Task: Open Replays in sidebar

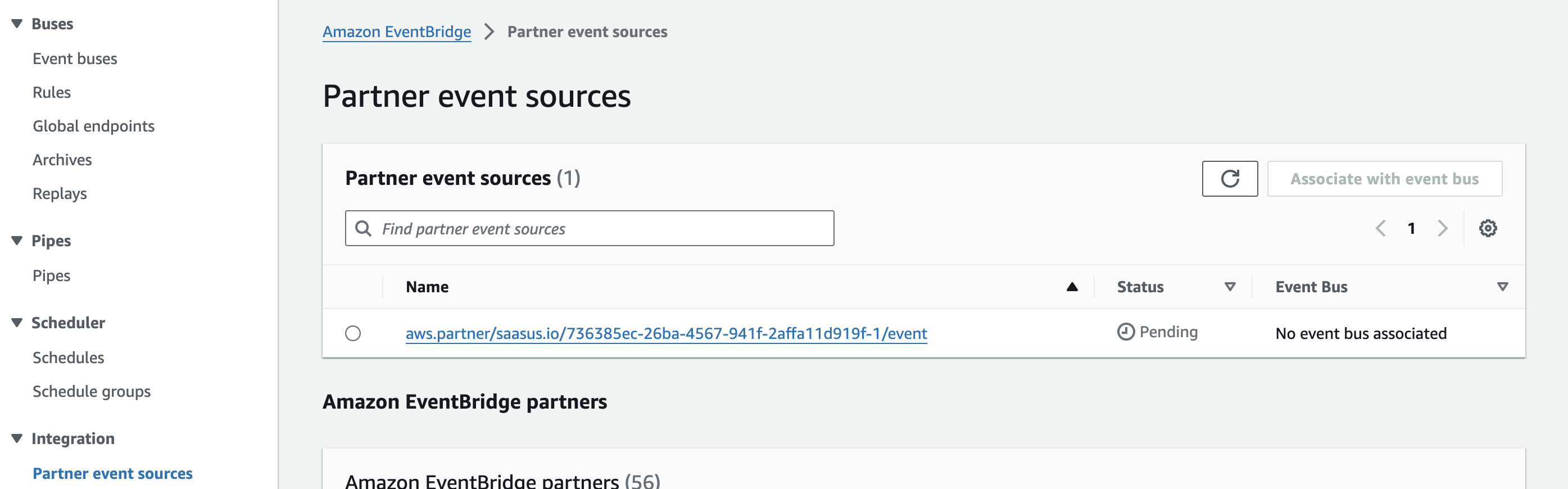Action: click(60, 194)
